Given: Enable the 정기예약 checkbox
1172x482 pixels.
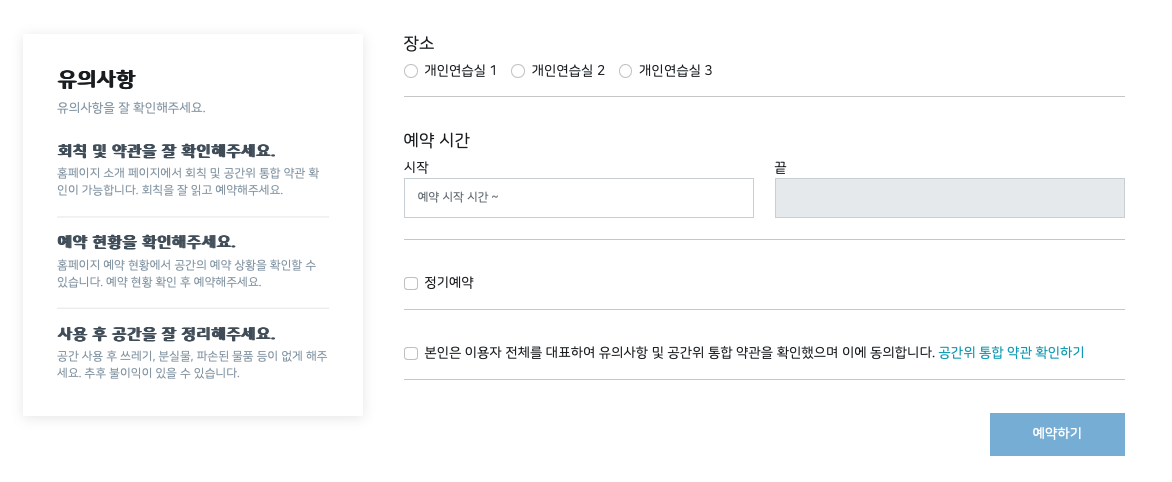Looking at the screenshot, I should [x=411, y=283].
